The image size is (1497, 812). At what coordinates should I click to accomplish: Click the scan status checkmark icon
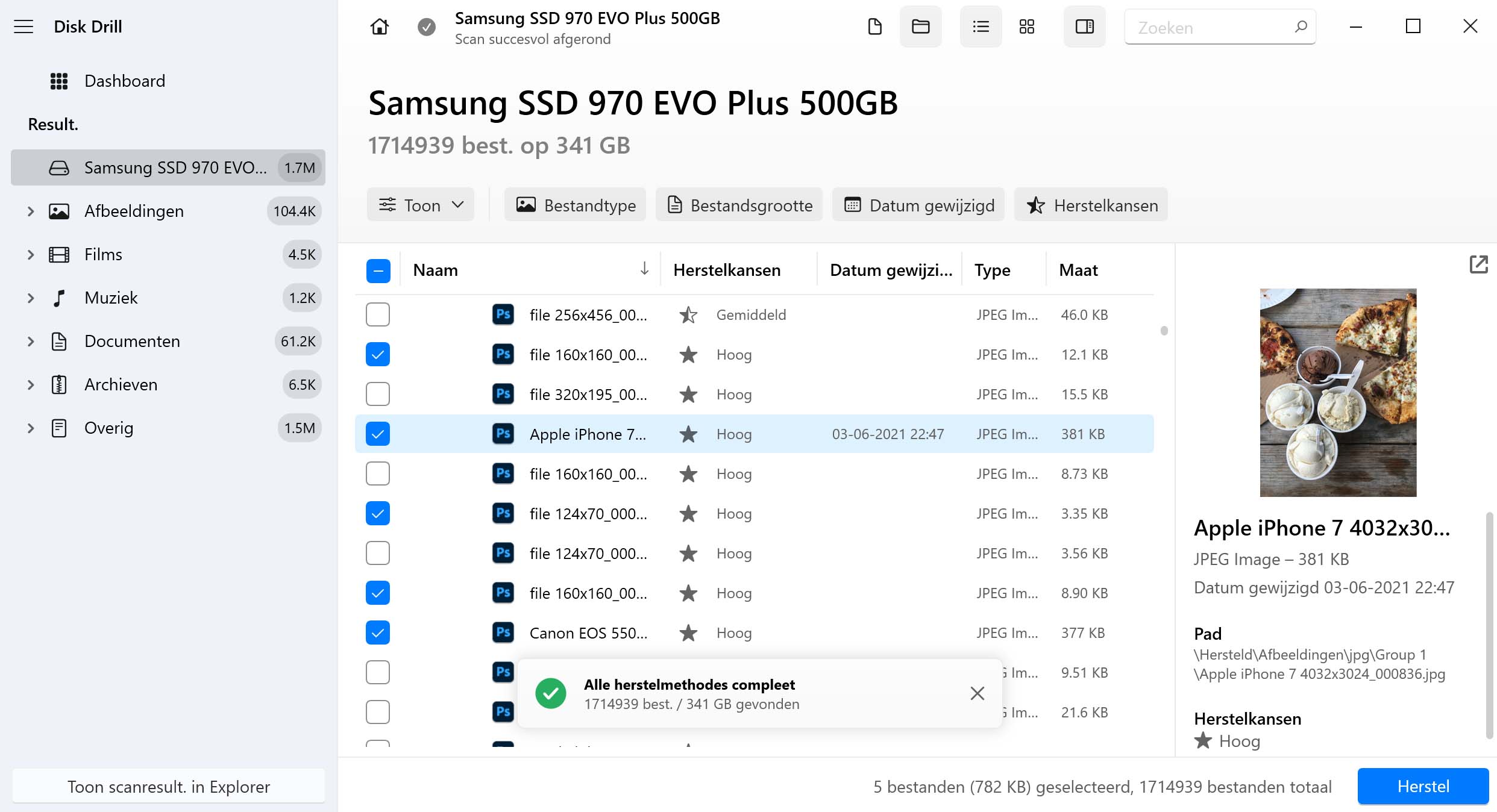(x=427, y=27)
